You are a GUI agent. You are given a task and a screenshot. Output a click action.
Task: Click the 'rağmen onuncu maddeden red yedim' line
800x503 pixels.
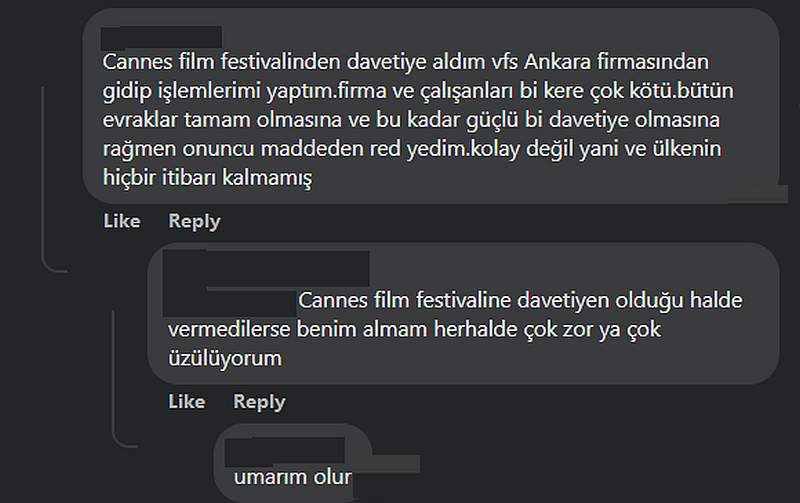(412, 149)
